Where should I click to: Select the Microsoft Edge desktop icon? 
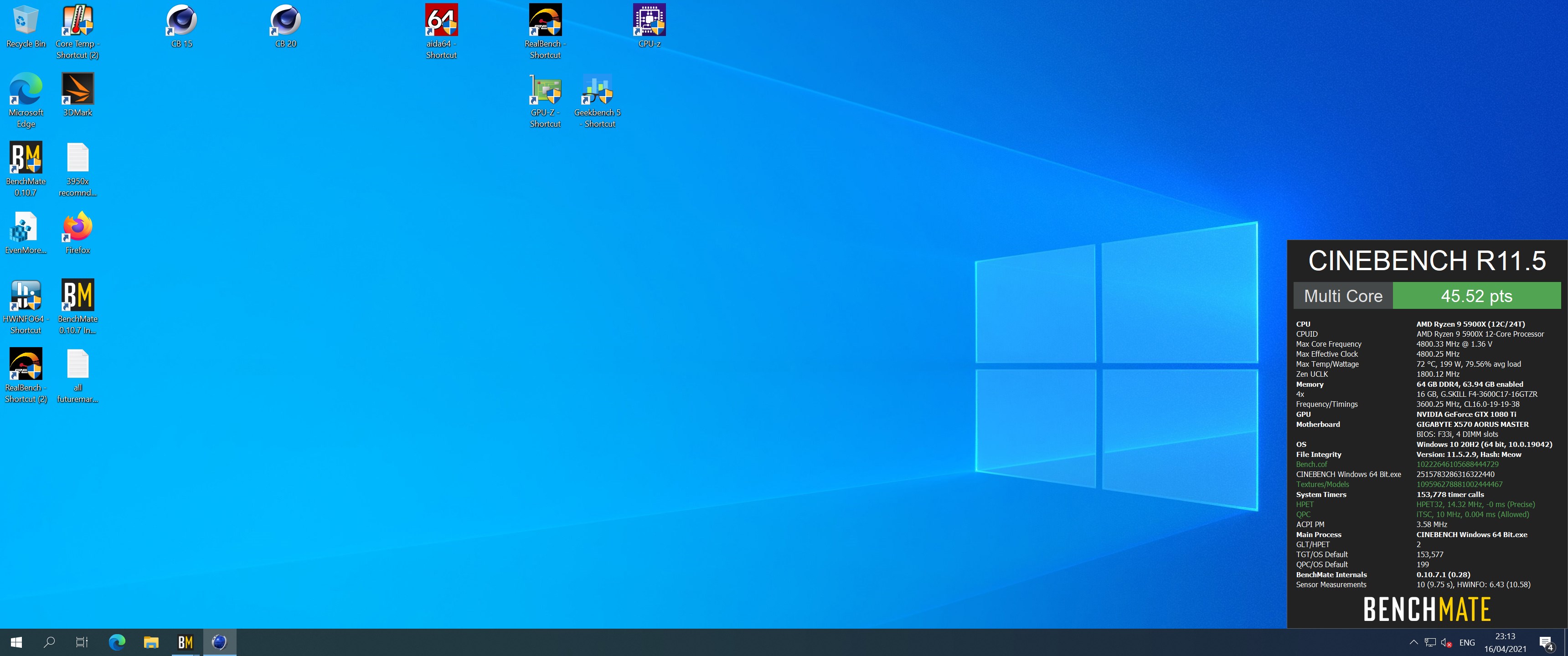[26, 100]
